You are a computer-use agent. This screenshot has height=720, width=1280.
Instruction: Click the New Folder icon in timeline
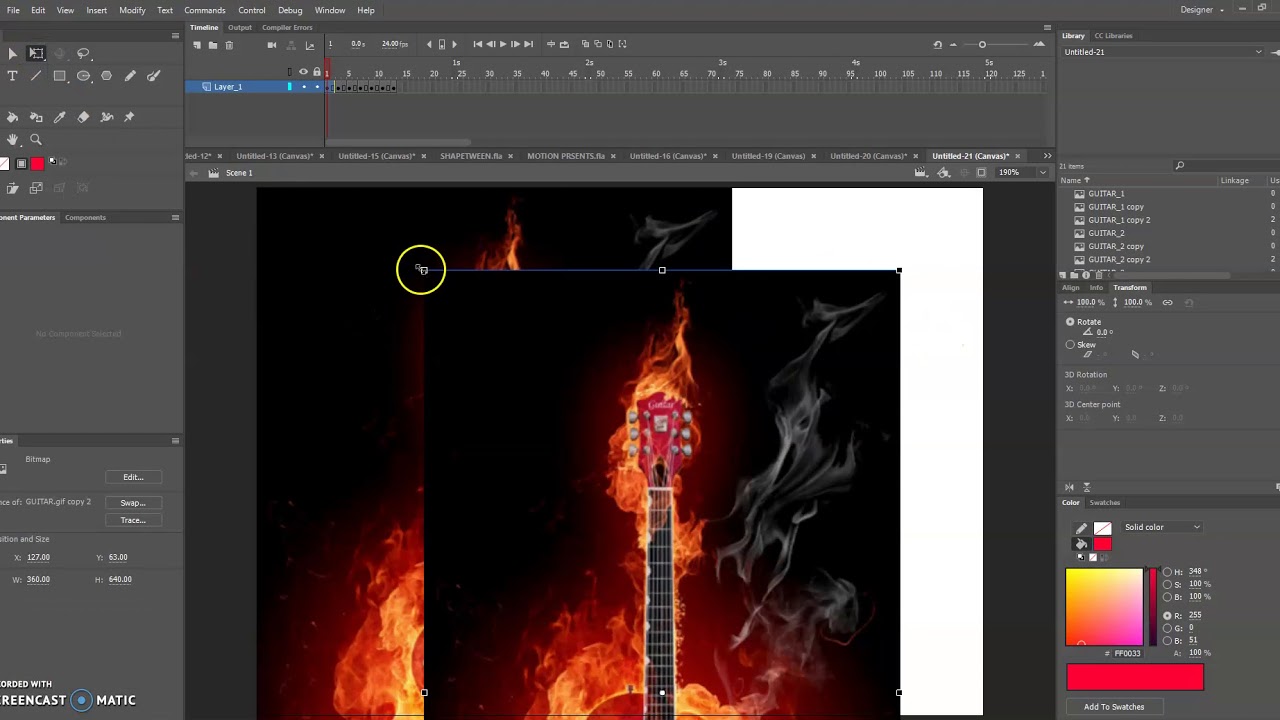(213, 45)
